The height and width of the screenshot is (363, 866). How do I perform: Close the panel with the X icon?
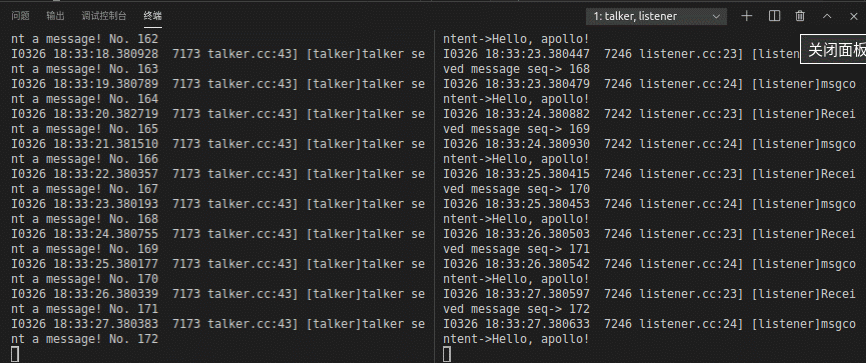tap(853, 16)
